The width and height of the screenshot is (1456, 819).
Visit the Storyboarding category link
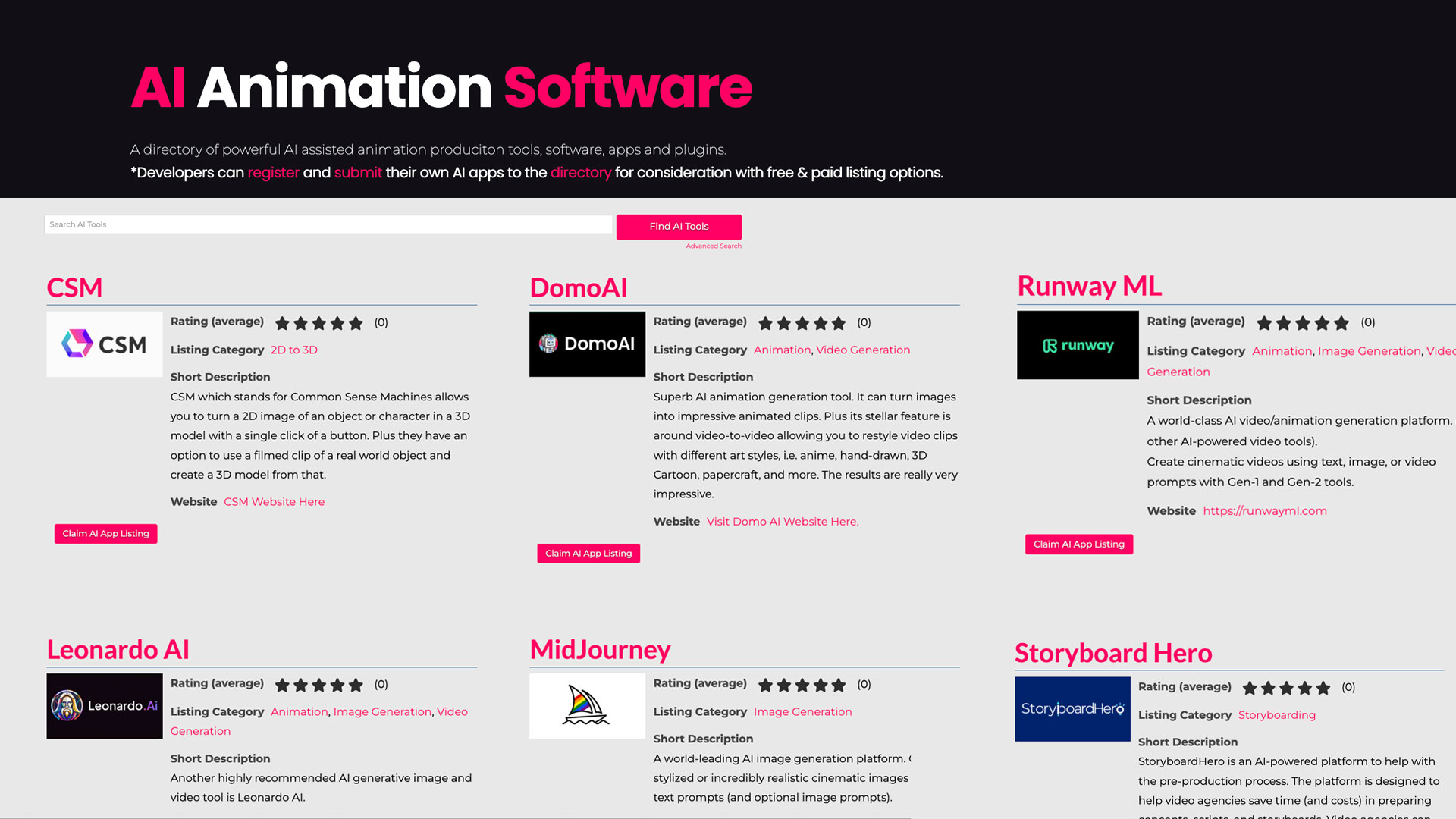[x=1277, y=714]
